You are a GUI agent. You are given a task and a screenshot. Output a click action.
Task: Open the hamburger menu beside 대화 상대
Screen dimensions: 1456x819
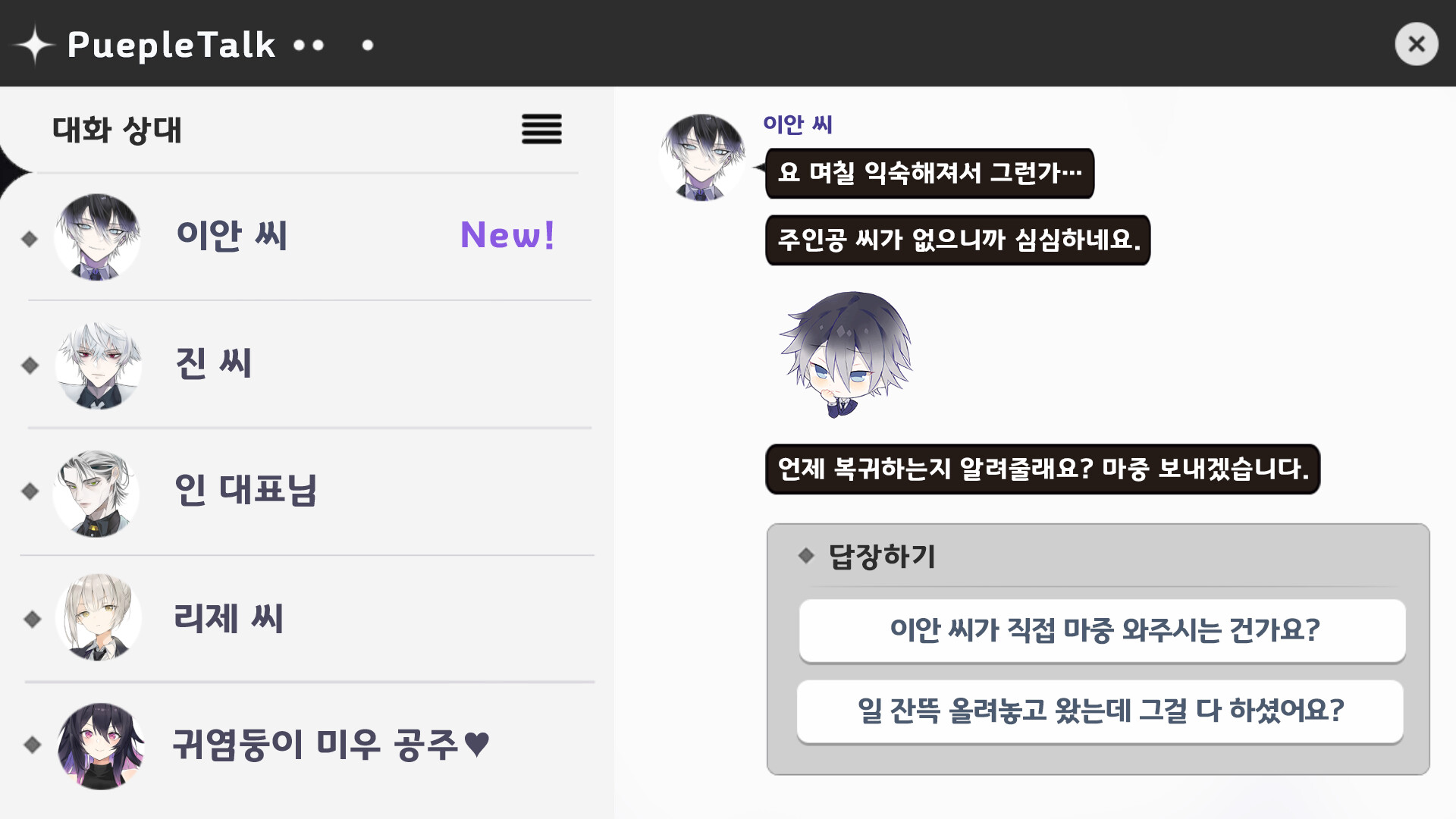541,129
